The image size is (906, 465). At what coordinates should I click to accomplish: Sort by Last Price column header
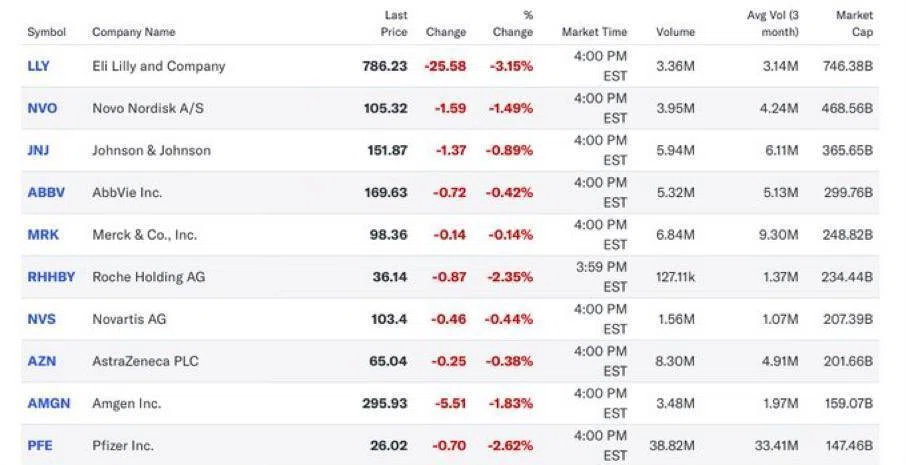pyautogui.click(x=394, y=24)
